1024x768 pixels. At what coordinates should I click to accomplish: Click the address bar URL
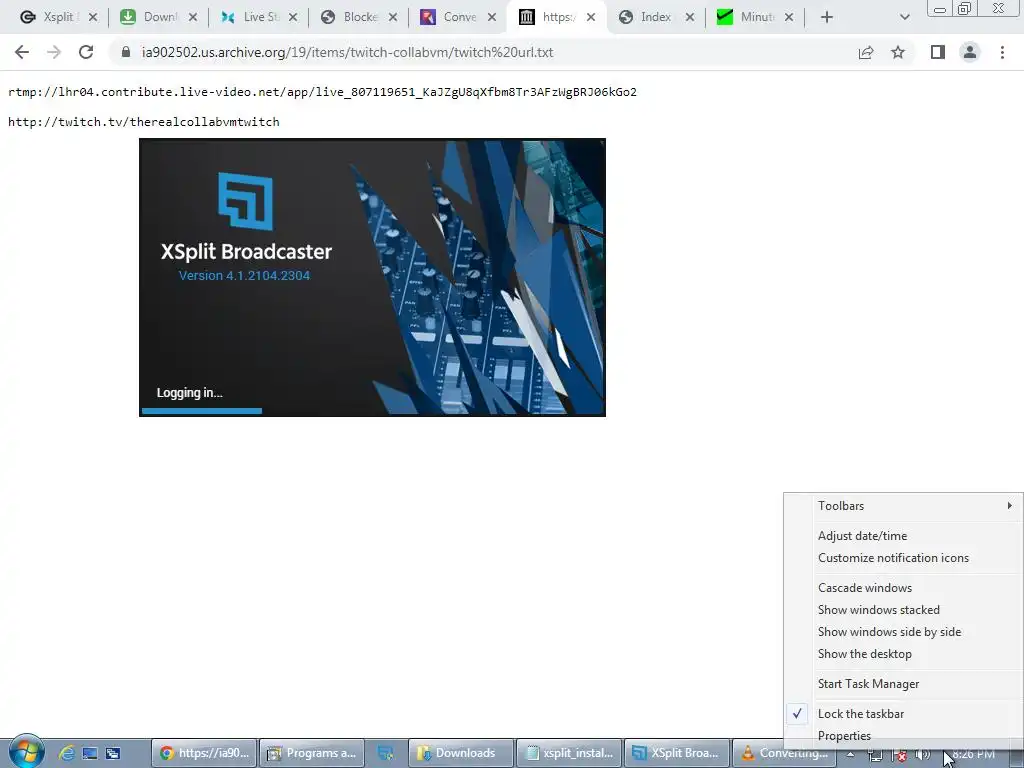pyautogui.click(x=347, y=52)
